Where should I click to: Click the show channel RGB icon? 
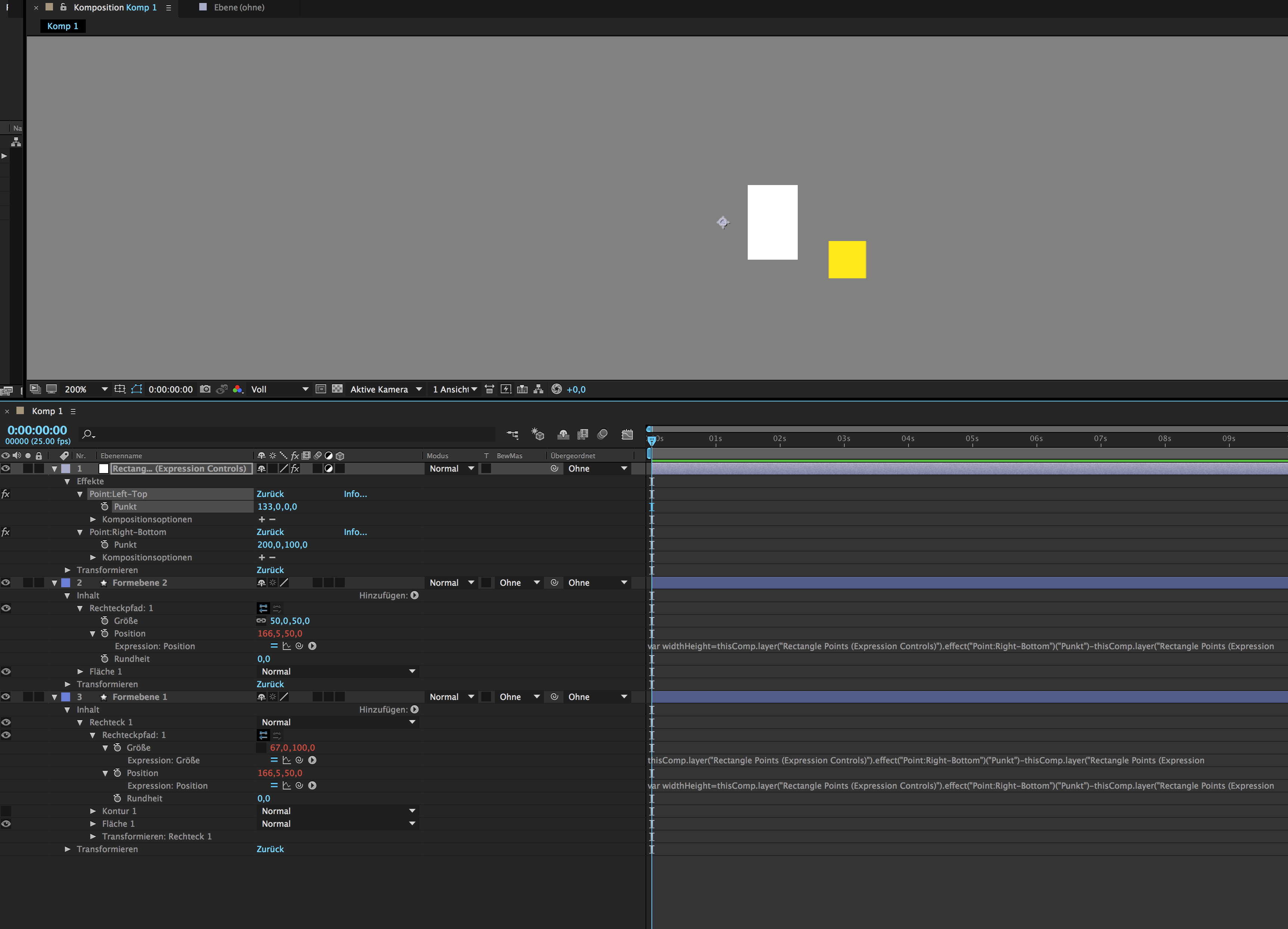pos(238,389)
